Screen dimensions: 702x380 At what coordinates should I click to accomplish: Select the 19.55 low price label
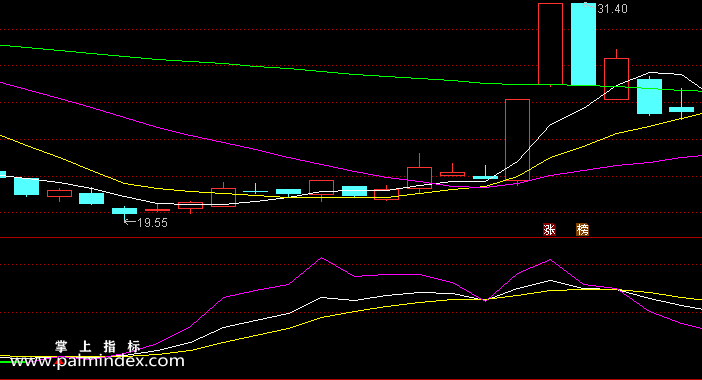152,222
